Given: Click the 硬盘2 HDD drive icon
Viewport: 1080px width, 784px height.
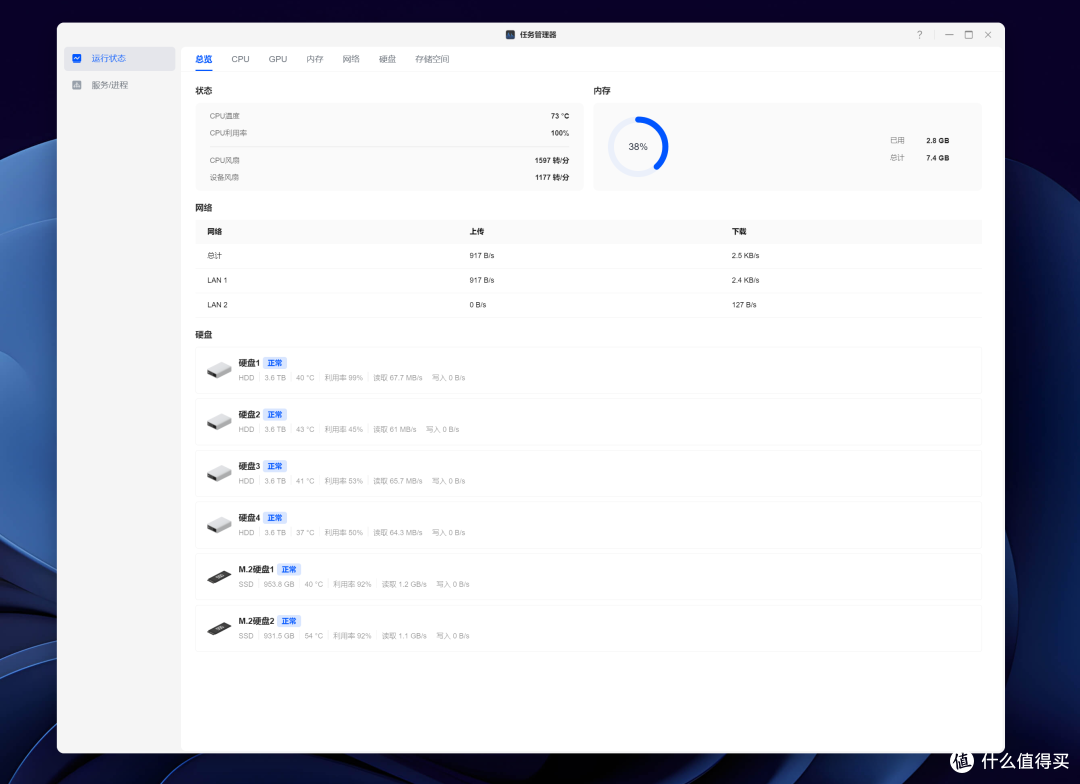Looking at the screenshot, I should click(219, 422).
